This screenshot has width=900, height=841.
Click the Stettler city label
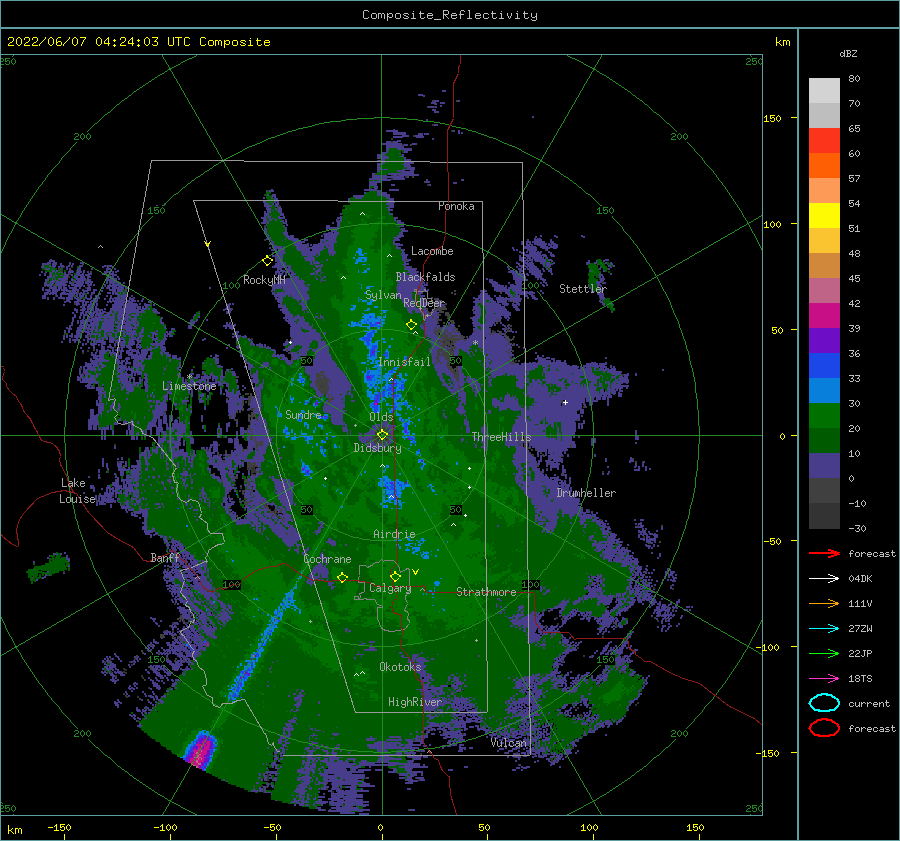[x=583, y=289]
